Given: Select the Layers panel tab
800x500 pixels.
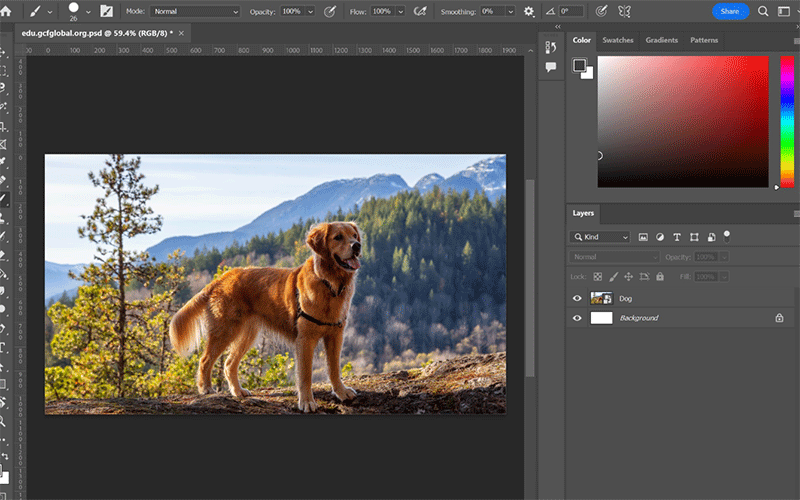Looking at the screenshot, I should point(583,213).
